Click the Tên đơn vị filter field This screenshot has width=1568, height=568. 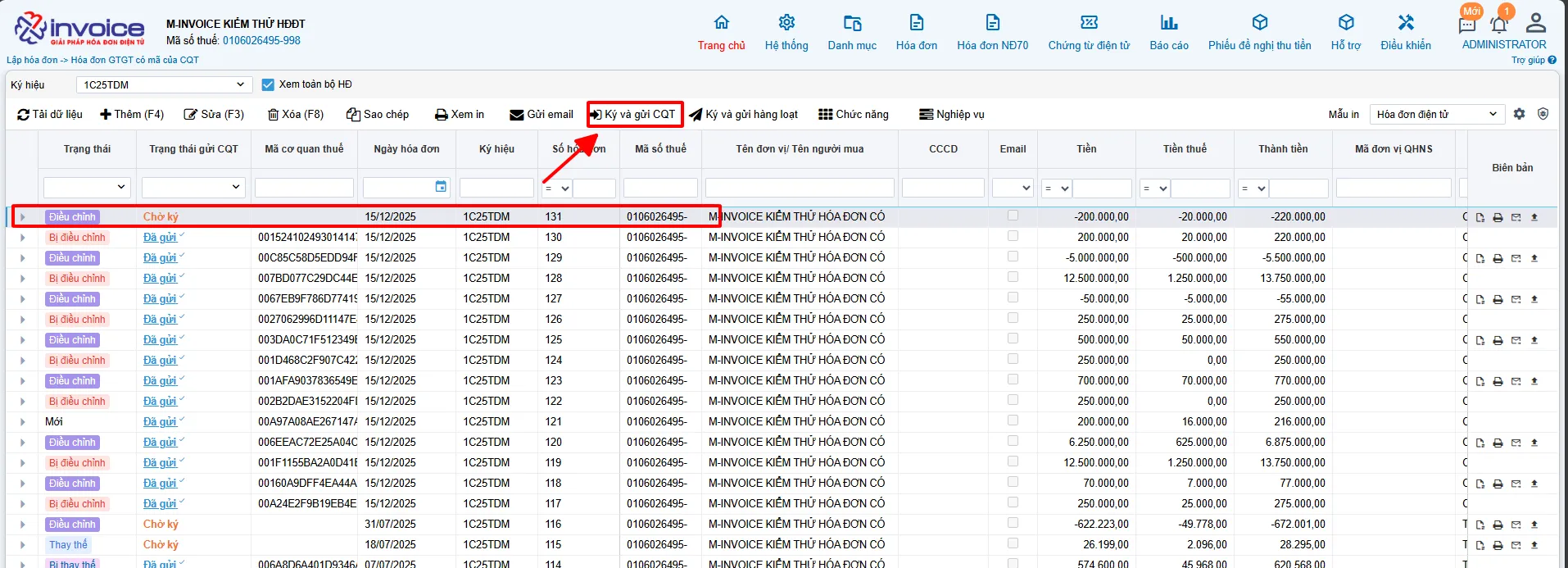pyautogui.click(x=800, y=188)
